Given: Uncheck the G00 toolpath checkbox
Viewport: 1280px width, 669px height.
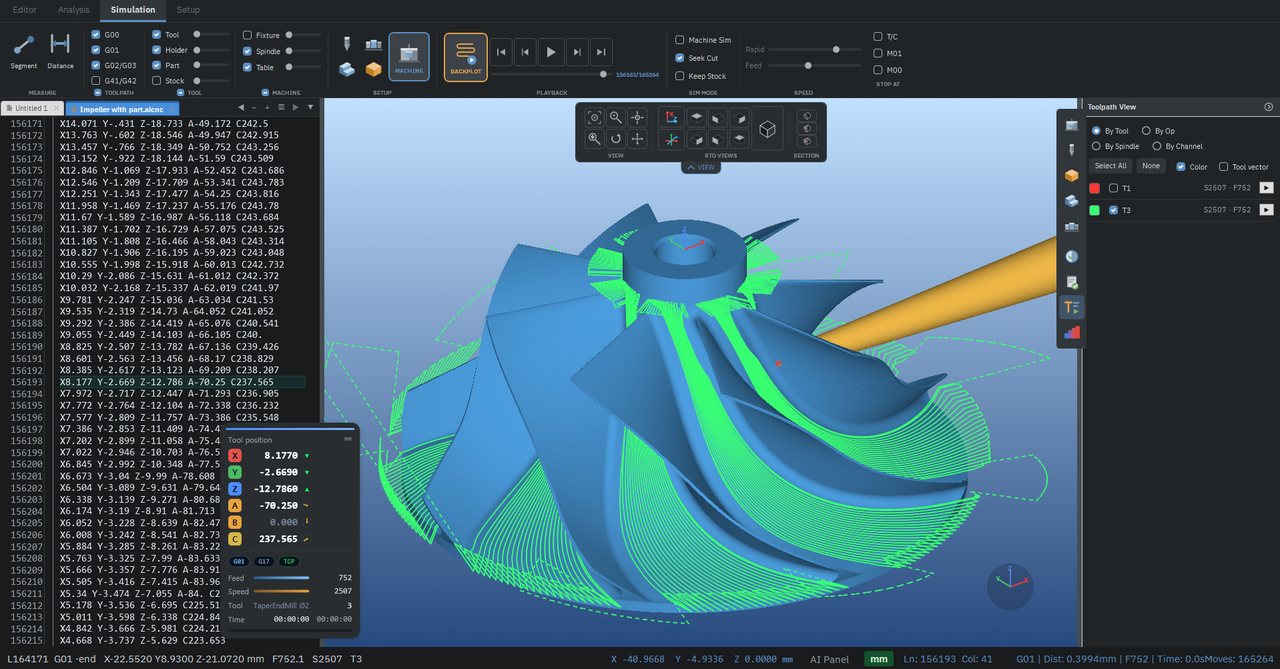Looking at the screenshot, I should point(95,34).
